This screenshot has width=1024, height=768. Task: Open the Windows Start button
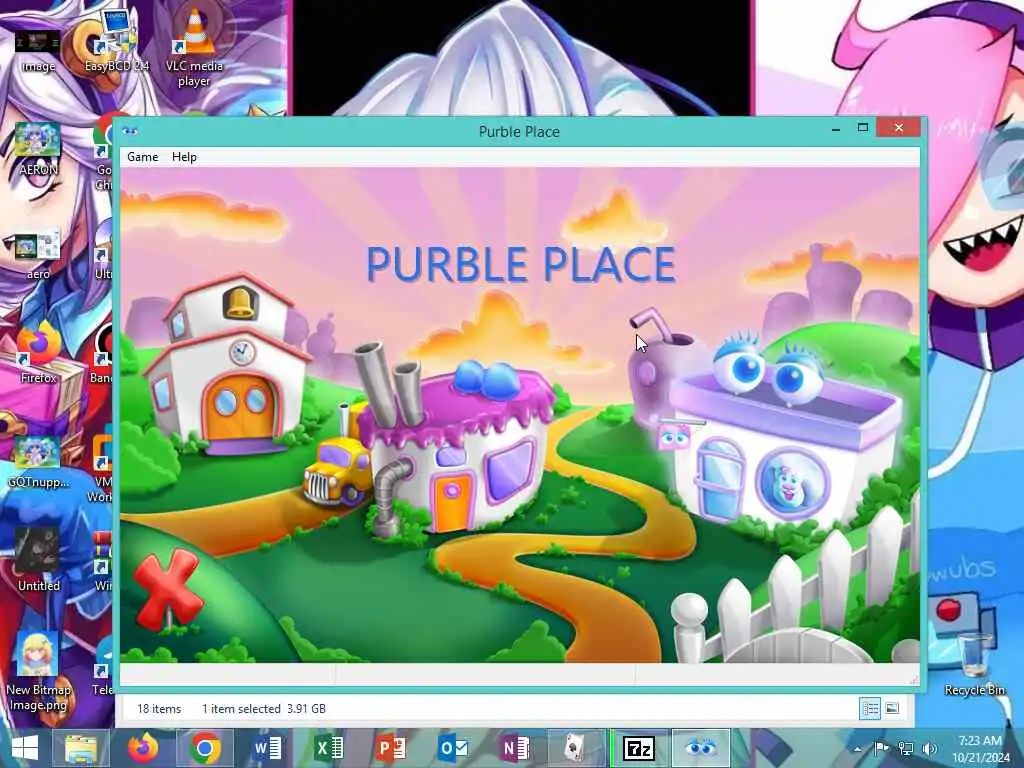(25, 748)
